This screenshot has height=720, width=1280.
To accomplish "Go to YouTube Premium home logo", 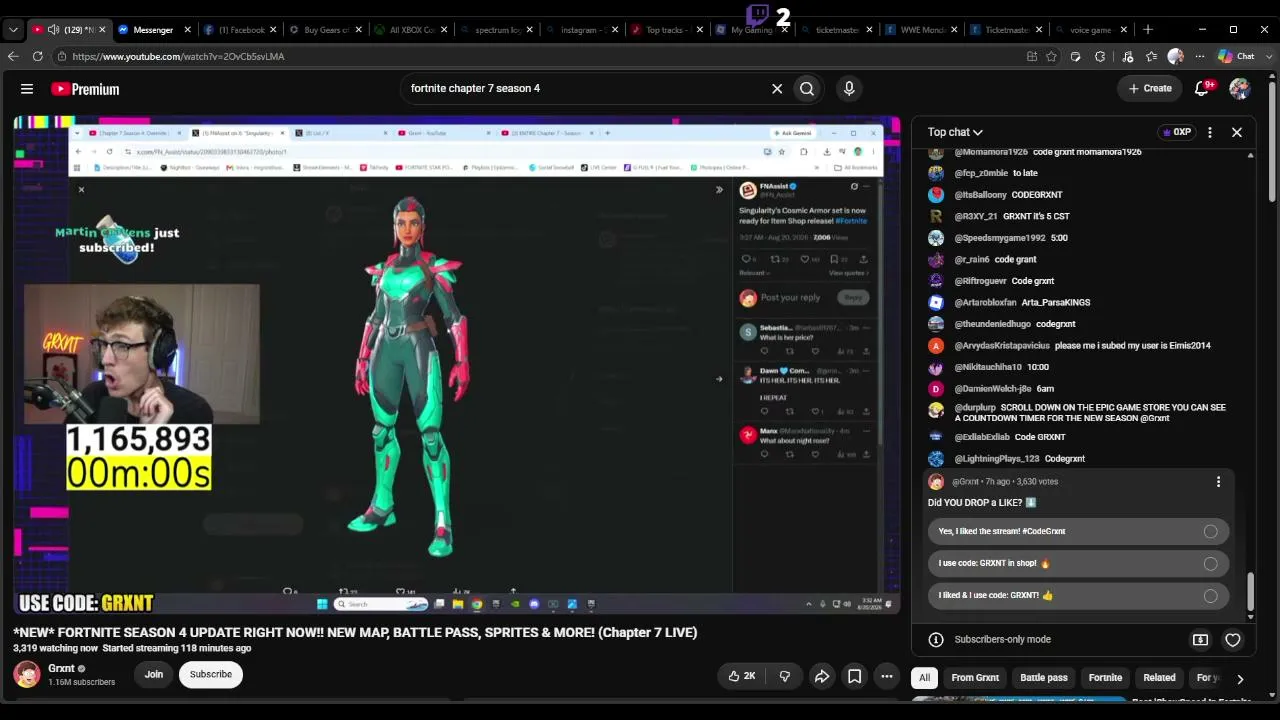I will pos(85,89).
